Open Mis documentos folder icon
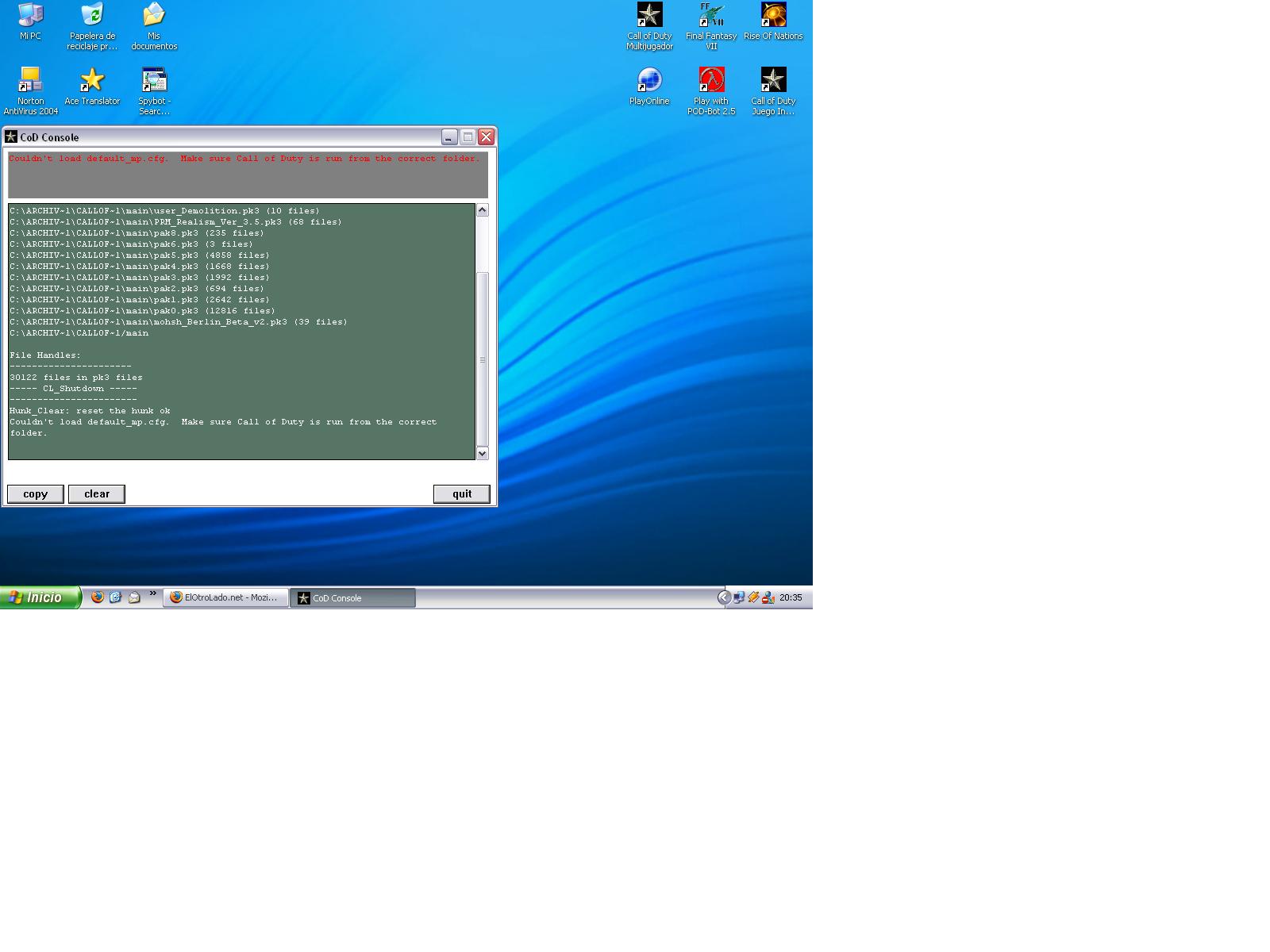This screenshot has height=952, width=1270. (154, 26)
